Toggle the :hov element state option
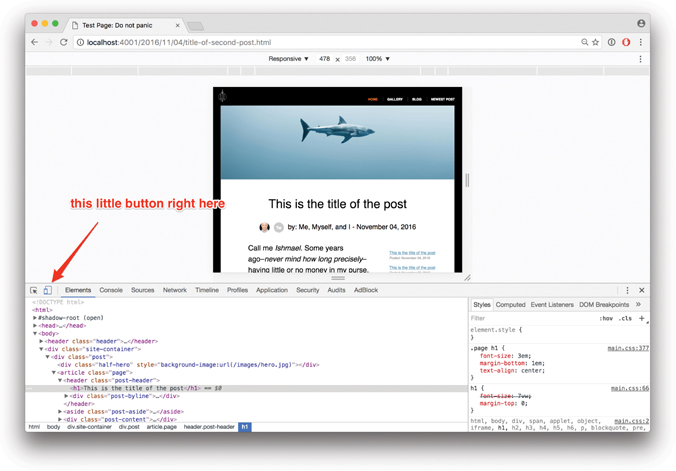676x471 pixels. (x=606, y=318)
